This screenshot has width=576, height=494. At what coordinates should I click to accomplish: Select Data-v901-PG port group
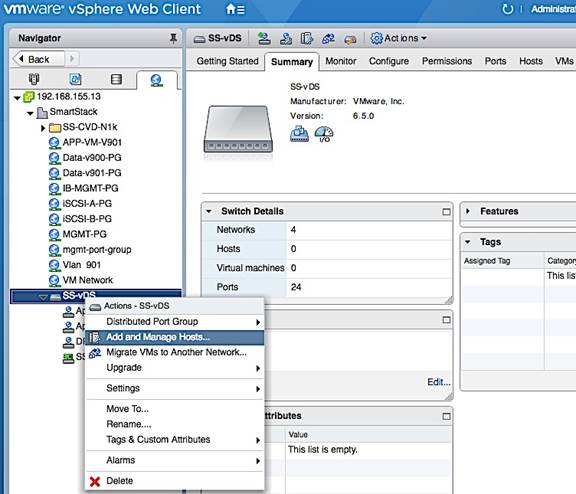92,173
